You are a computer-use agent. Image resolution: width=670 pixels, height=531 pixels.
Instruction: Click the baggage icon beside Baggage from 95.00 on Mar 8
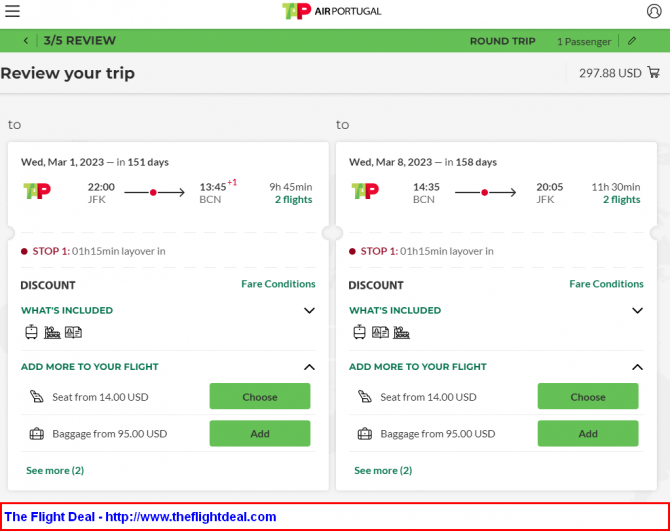[365, 434]
